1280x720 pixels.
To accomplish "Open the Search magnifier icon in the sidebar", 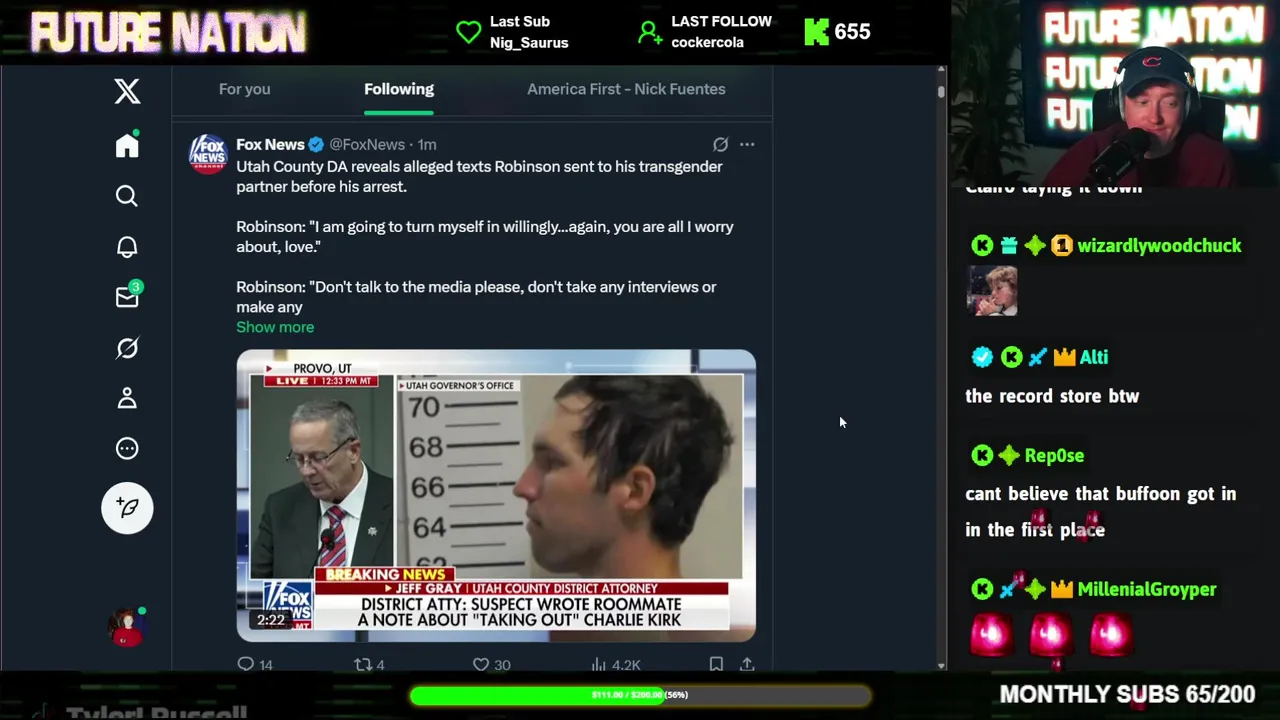I will pos(127,196).
